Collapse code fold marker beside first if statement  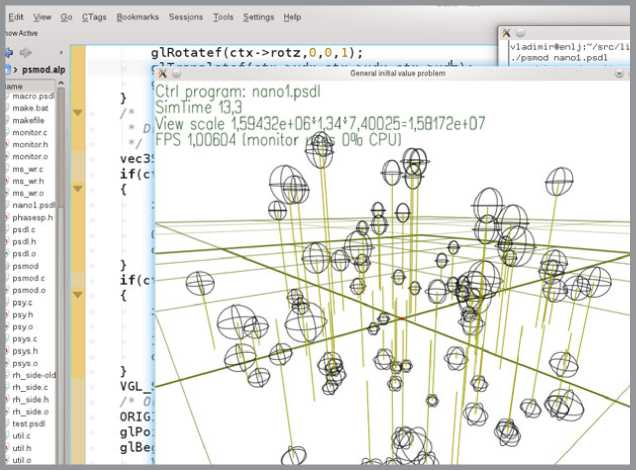pyautogui.click(x=77, y=188)
